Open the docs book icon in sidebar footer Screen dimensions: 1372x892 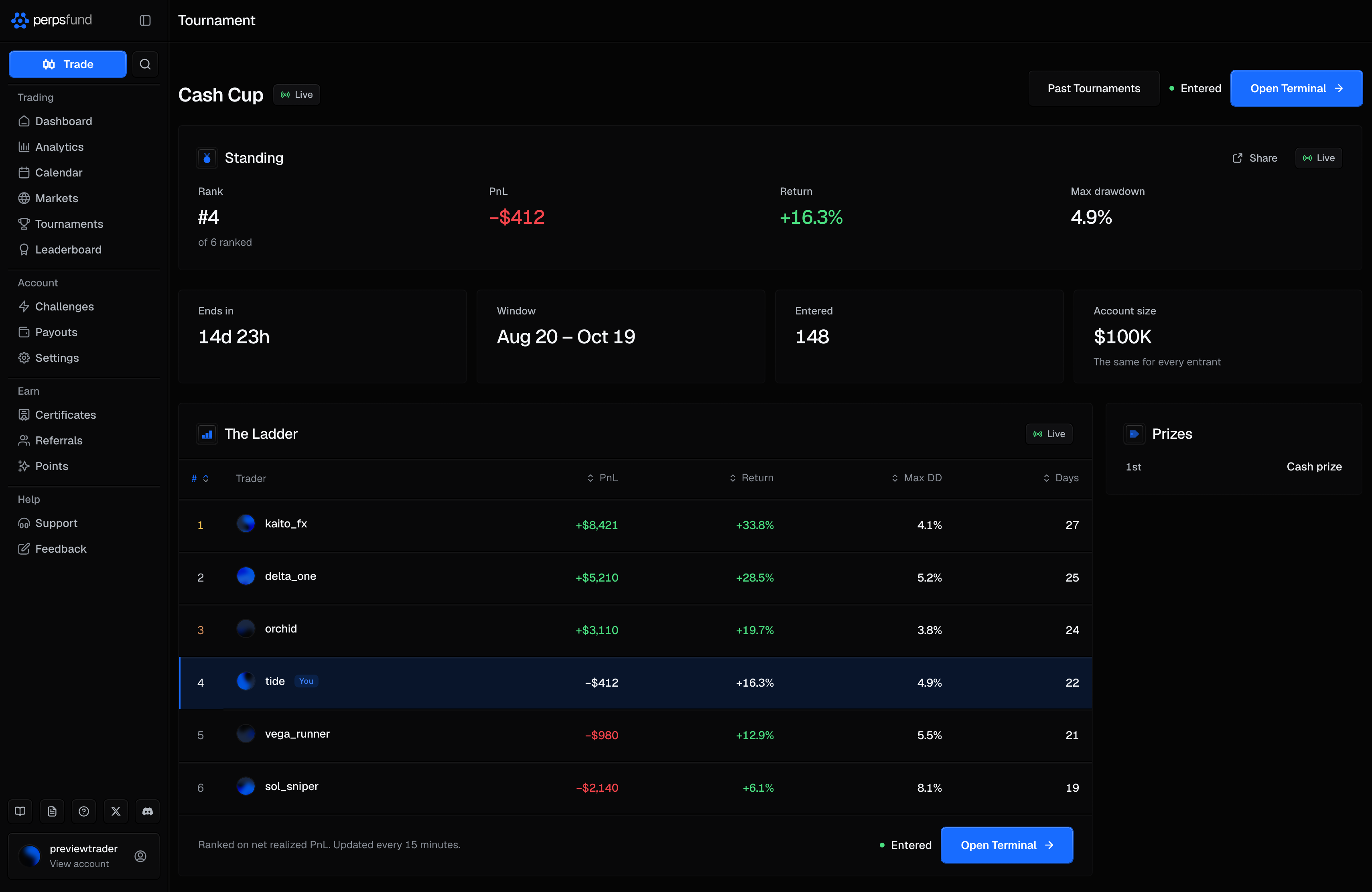[x=20, y=811]
